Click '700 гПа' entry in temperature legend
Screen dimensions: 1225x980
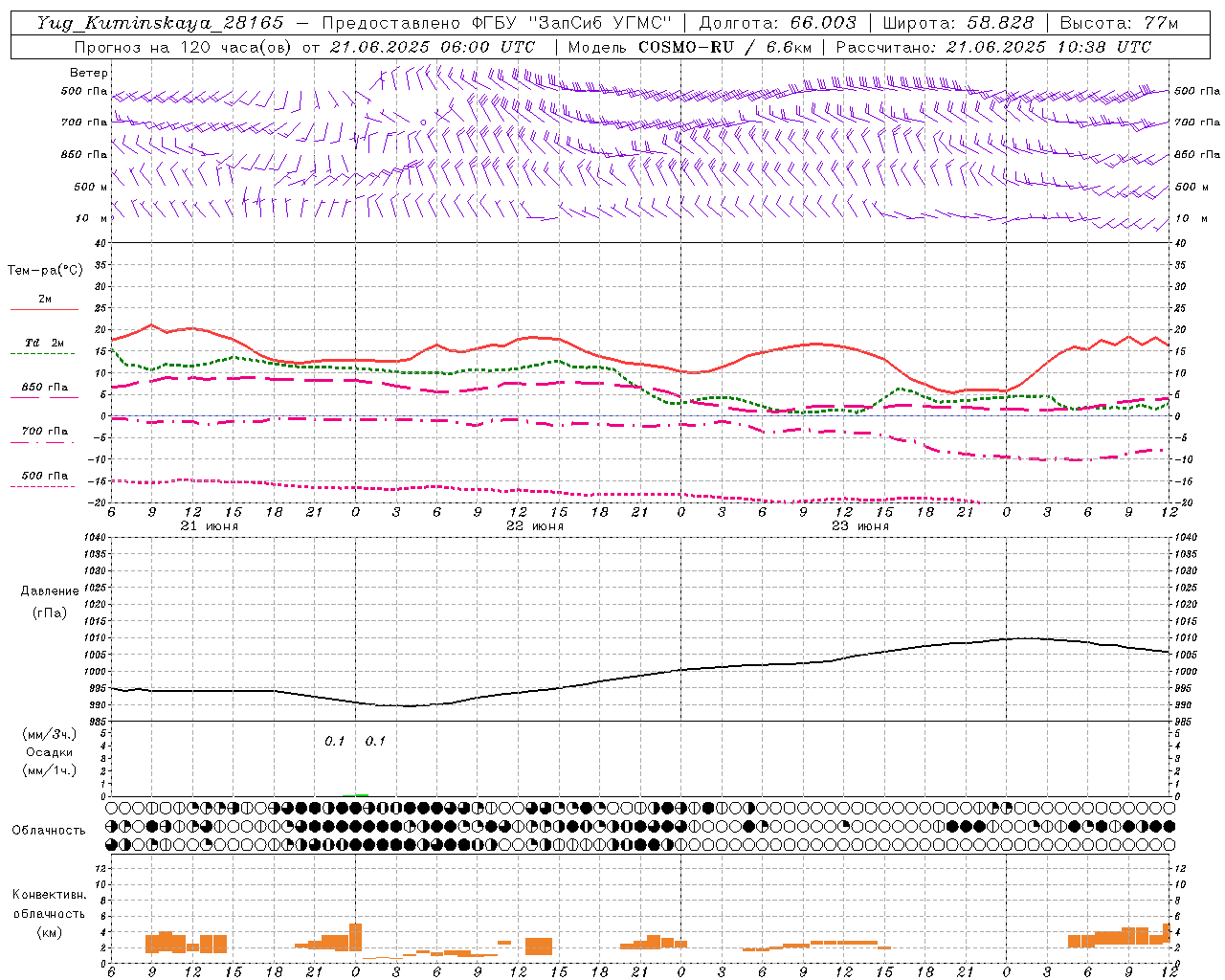(x=45, y=432)
